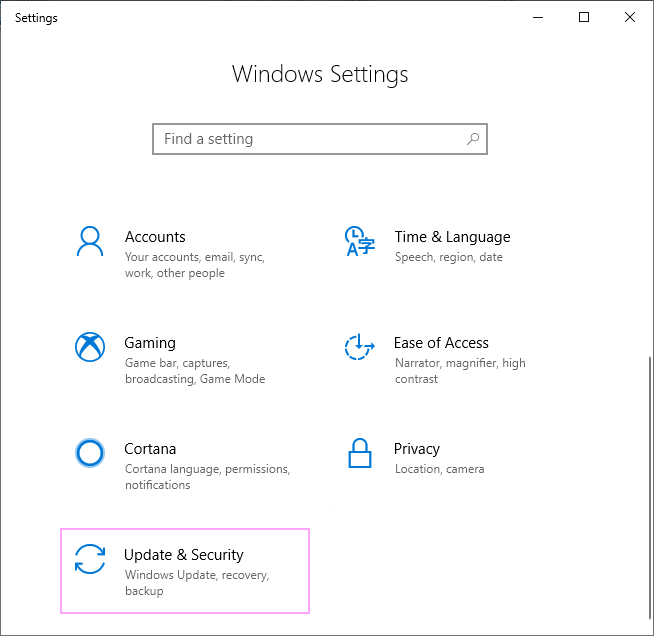
Task: Open the Accounts settings title
Action: (155, 237)
